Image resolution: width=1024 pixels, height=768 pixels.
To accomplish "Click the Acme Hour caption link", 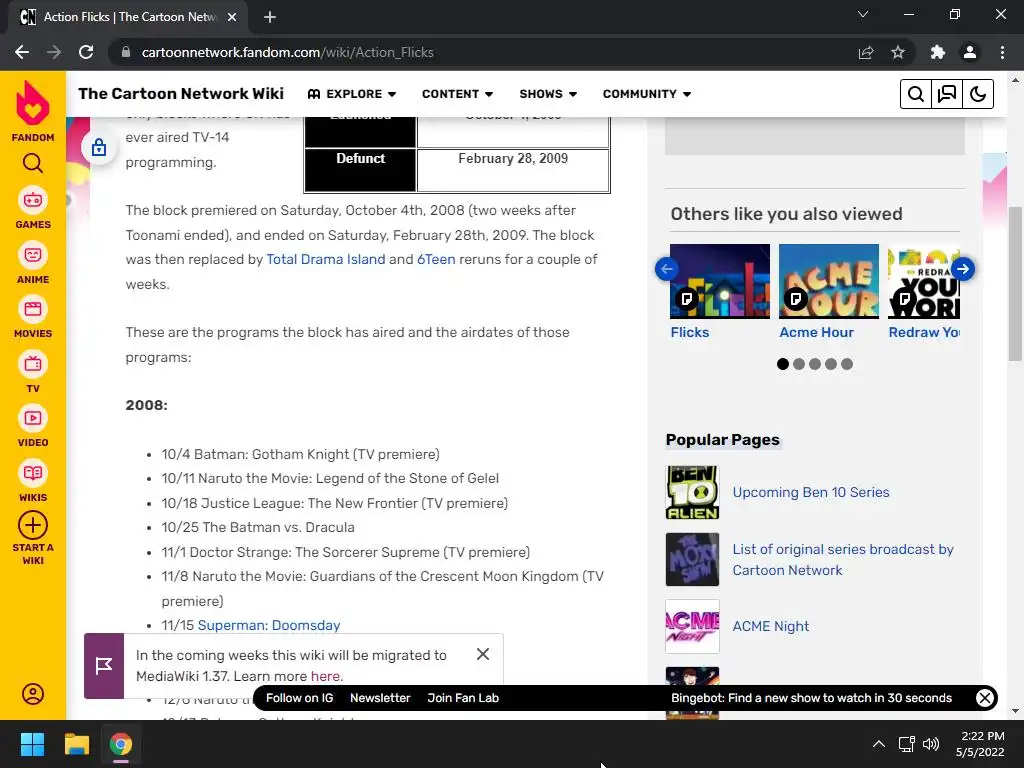I will click(x=816, y=332).
